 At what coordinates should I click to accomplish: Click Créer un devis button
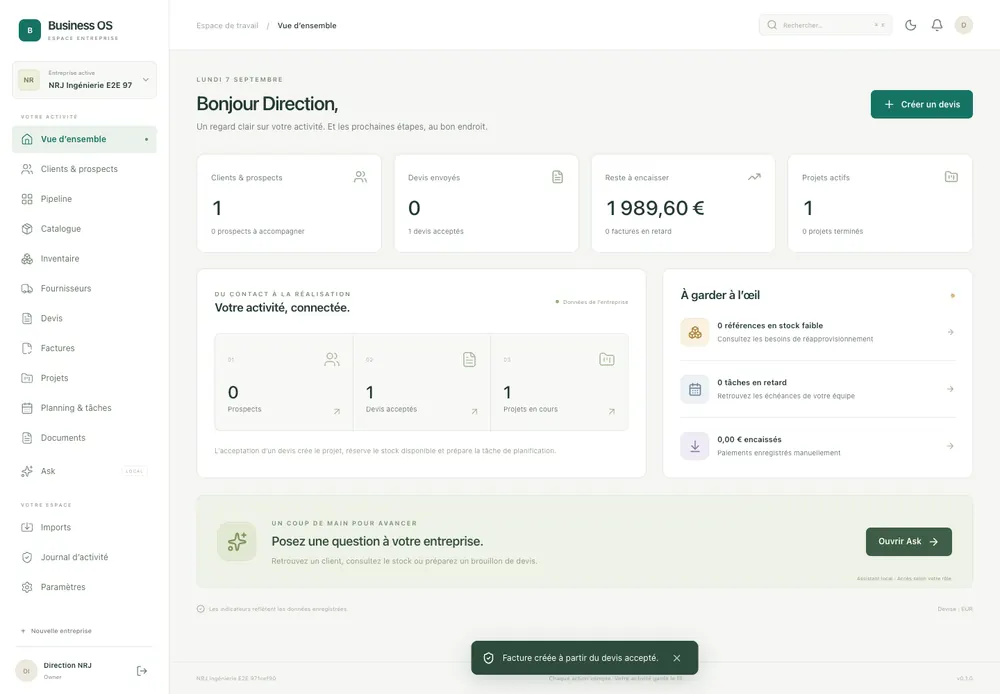(922, 104)
